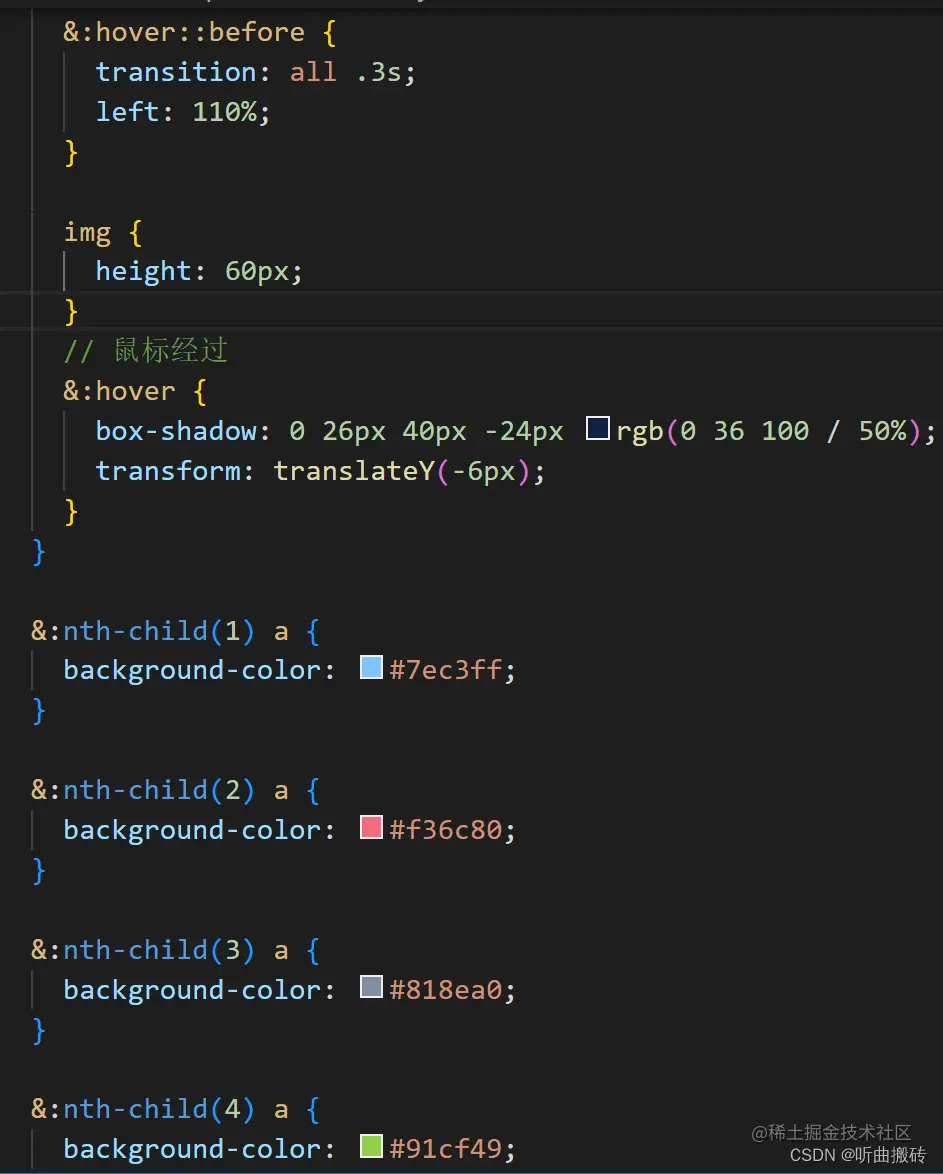Select the '#91cf49' hex value

point(445,1149)
